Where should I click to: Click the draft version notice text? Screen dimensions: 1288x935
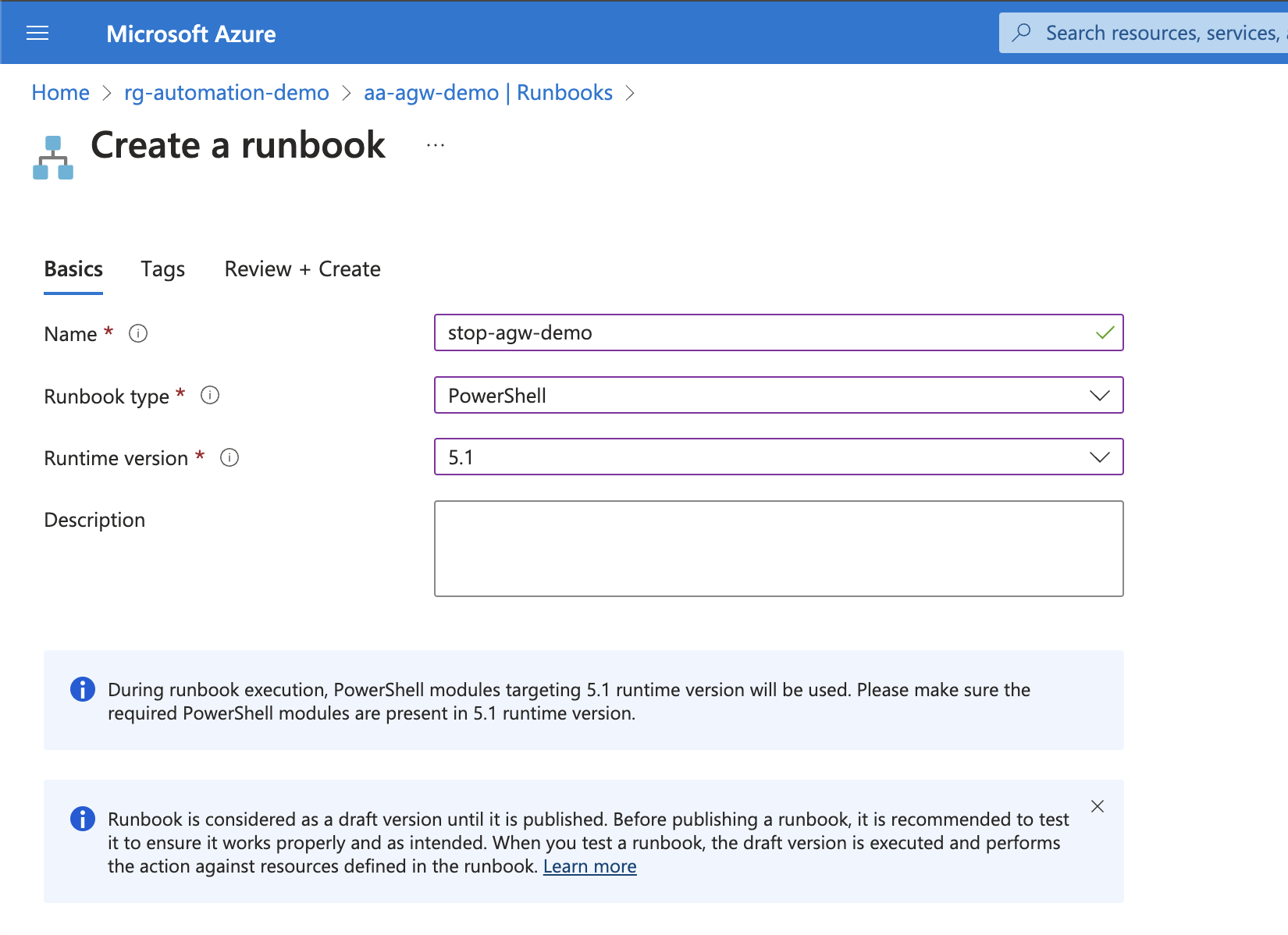[x=589, y=843]
